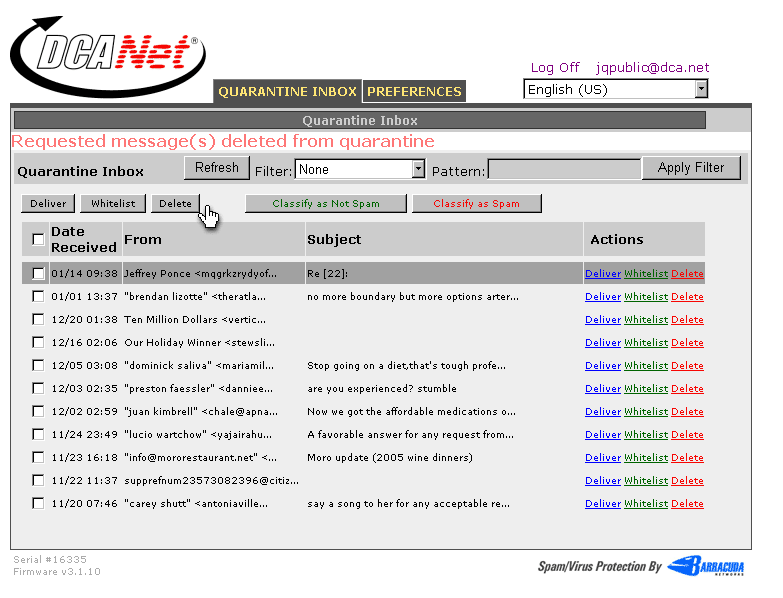Whitelist the info@mororestaurant.net sender

646,457
